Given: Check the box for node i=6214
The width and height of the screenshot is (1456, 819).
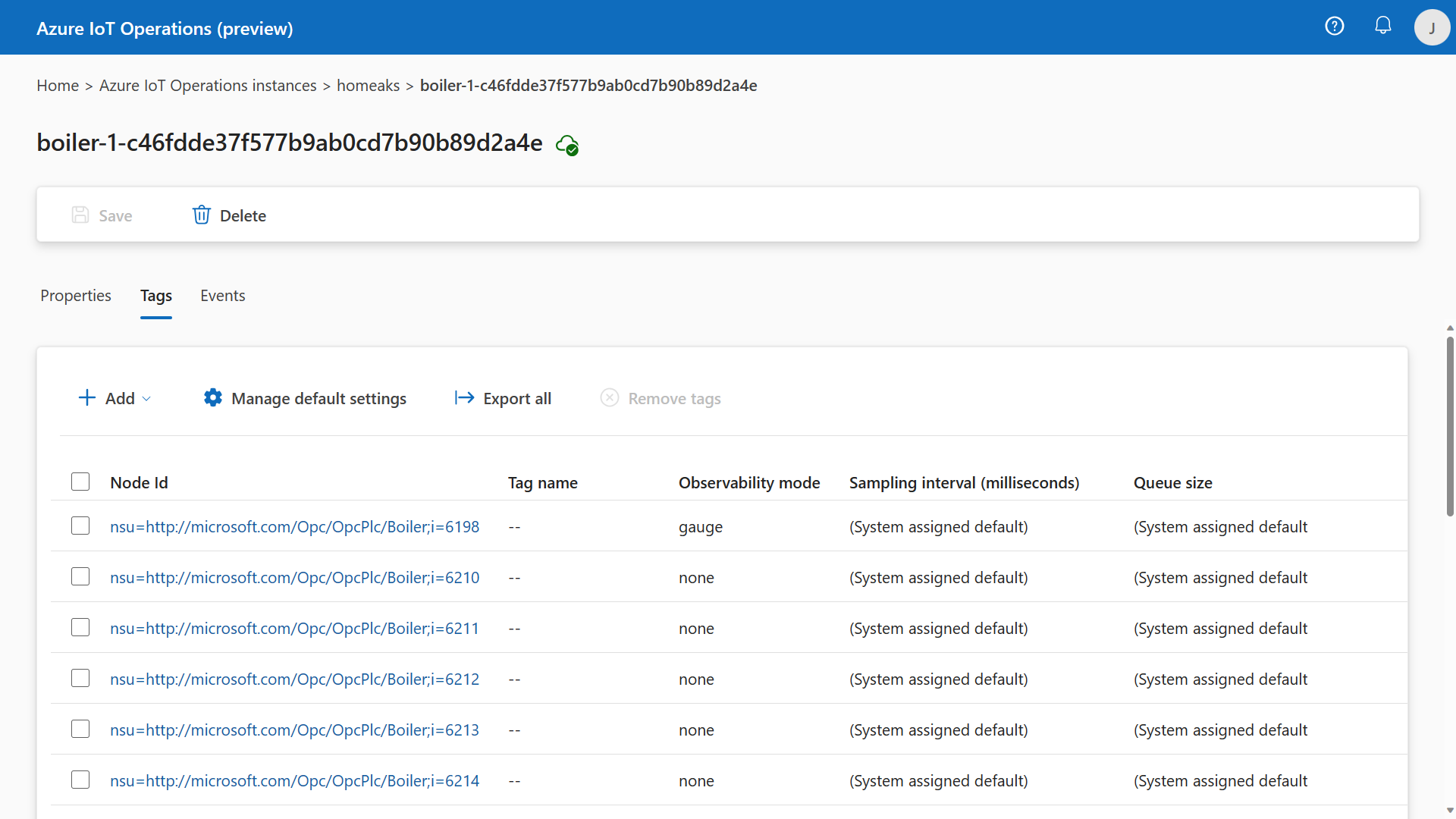Looking at the screenshot, I should pyautogui.click(x=80, y=780).
